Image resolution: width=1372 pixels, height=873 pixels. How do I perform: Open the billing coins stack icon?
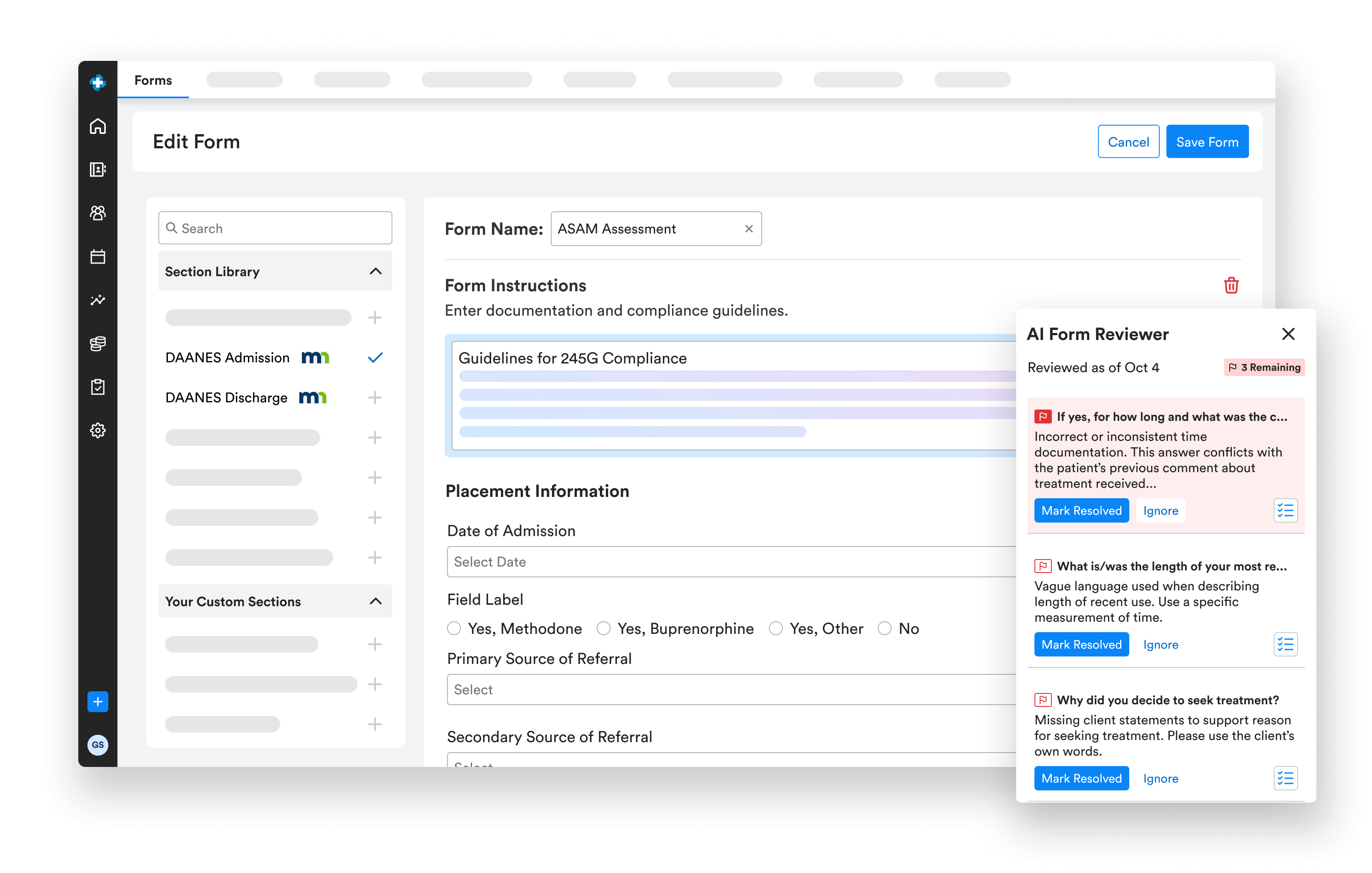coord(97,343)
